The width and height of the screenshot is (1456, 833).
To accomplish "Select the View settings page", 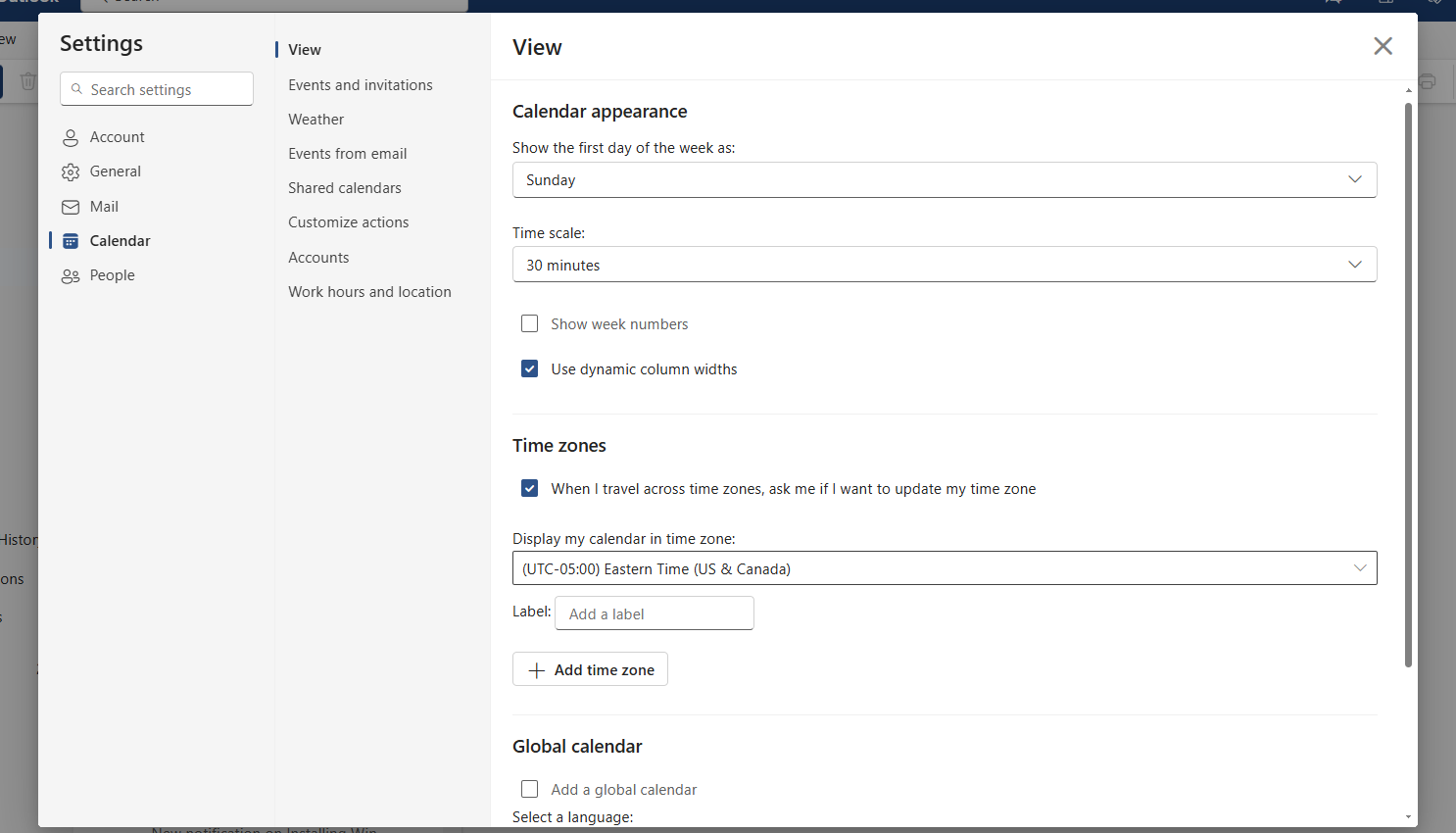I will (305, 50).
